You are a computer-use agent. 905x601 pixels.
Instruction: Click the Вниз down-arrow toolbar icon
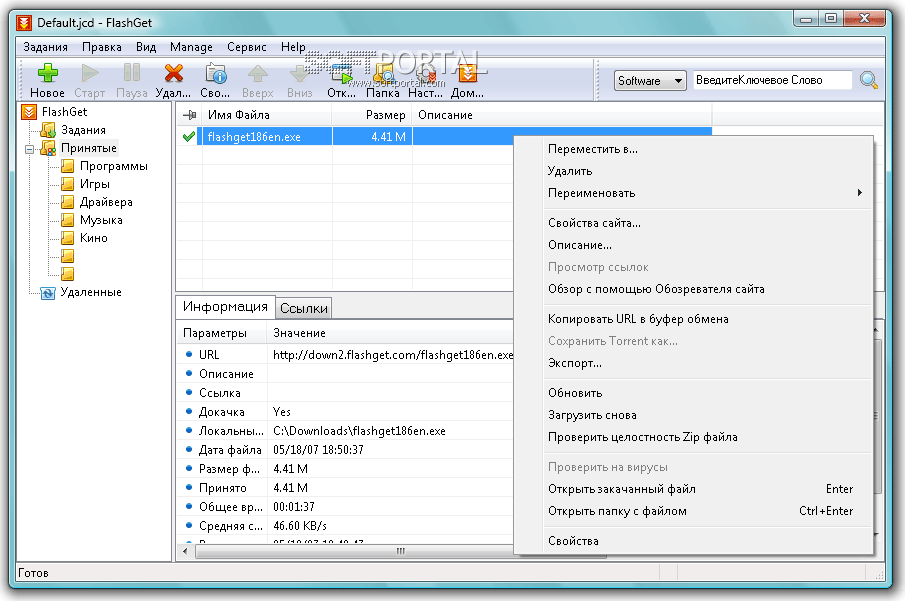[x=300, y=73]
